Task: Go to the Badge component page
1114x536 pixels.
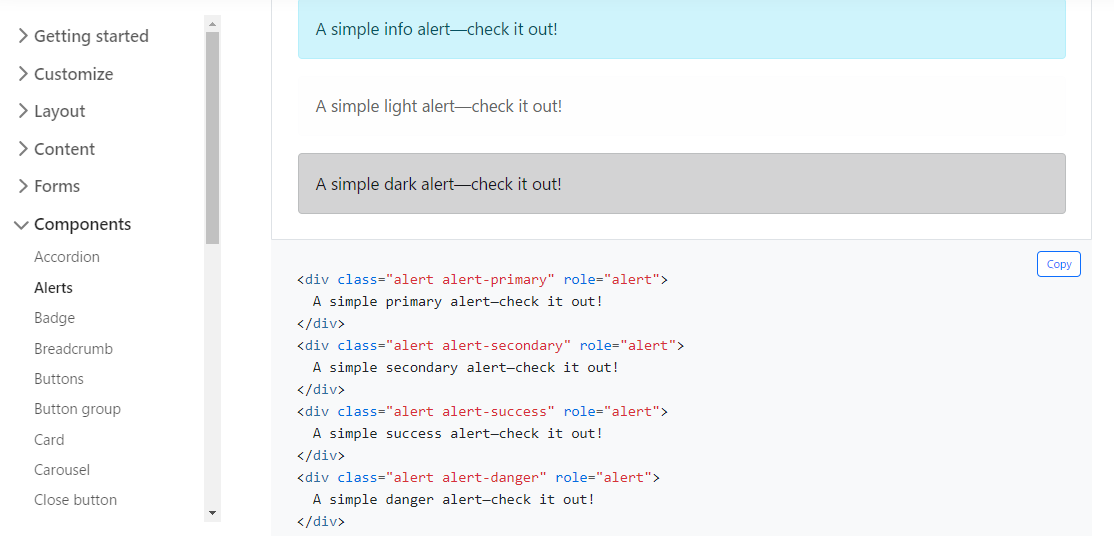Action: [x=54, y=318]
